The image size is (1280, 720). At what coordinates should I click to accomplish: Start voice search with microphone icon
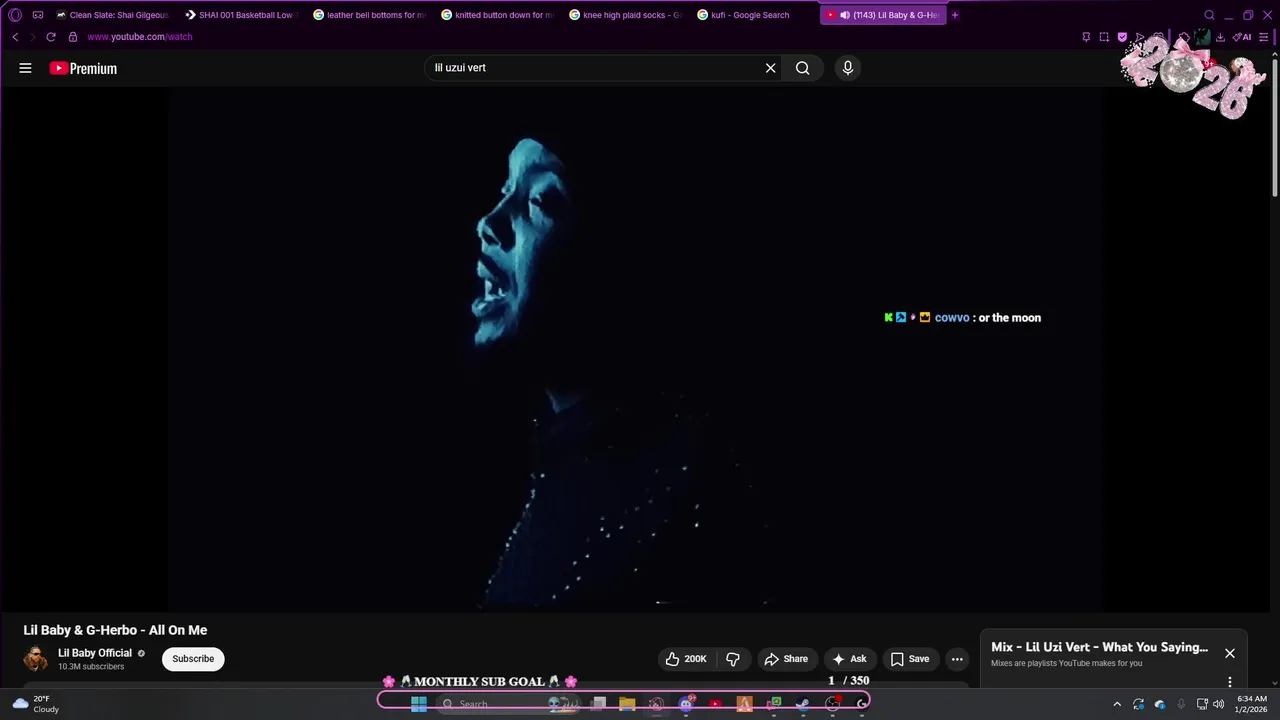pyautogui.click(x=847, y=68)
